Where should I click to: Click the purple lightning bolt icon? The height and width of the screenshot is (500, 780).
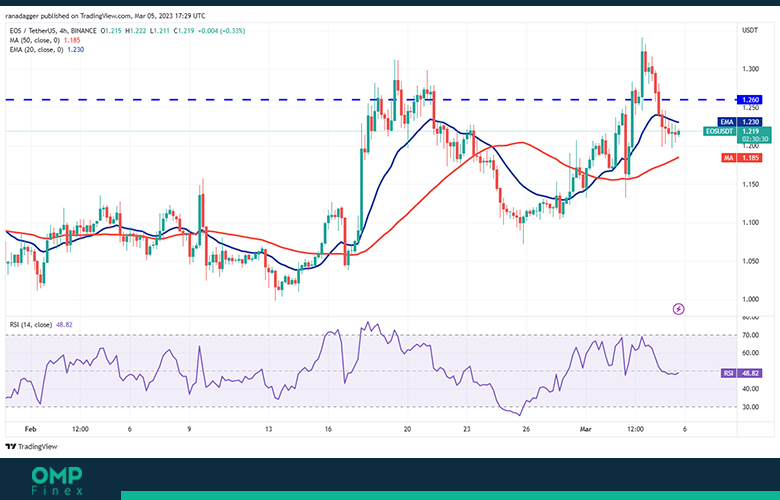pyautogui.click(x=679, y=309)
